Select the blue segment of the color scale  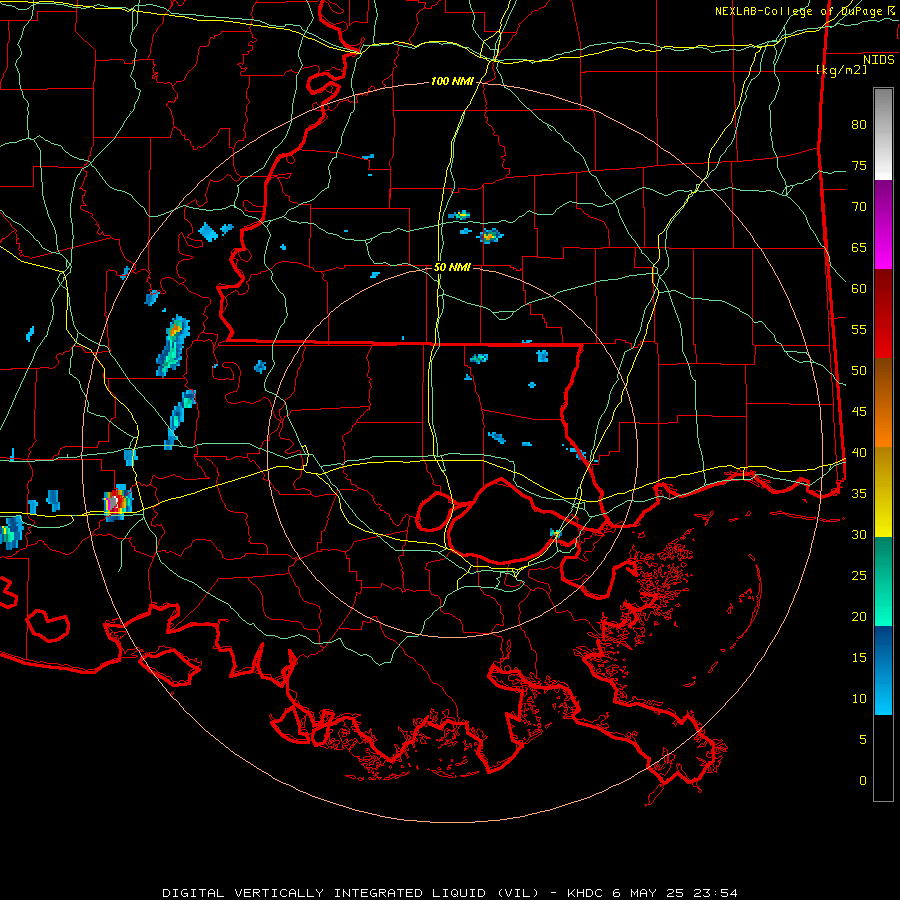(883, 670)
